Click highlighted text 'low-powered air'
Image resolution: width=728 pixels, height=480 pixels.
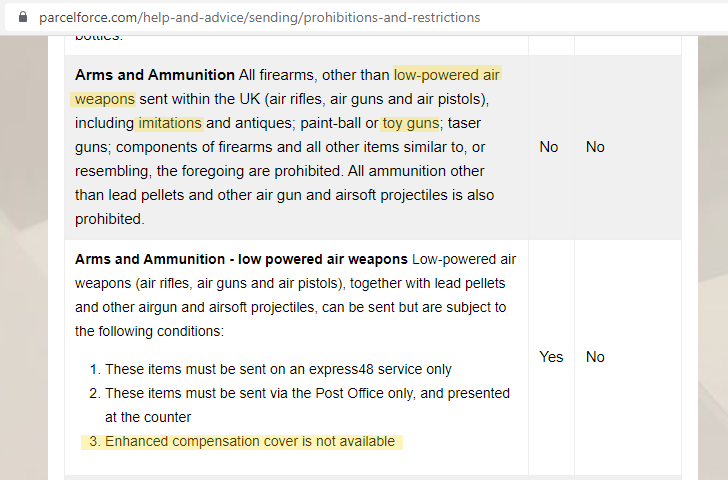click(447, 75)
